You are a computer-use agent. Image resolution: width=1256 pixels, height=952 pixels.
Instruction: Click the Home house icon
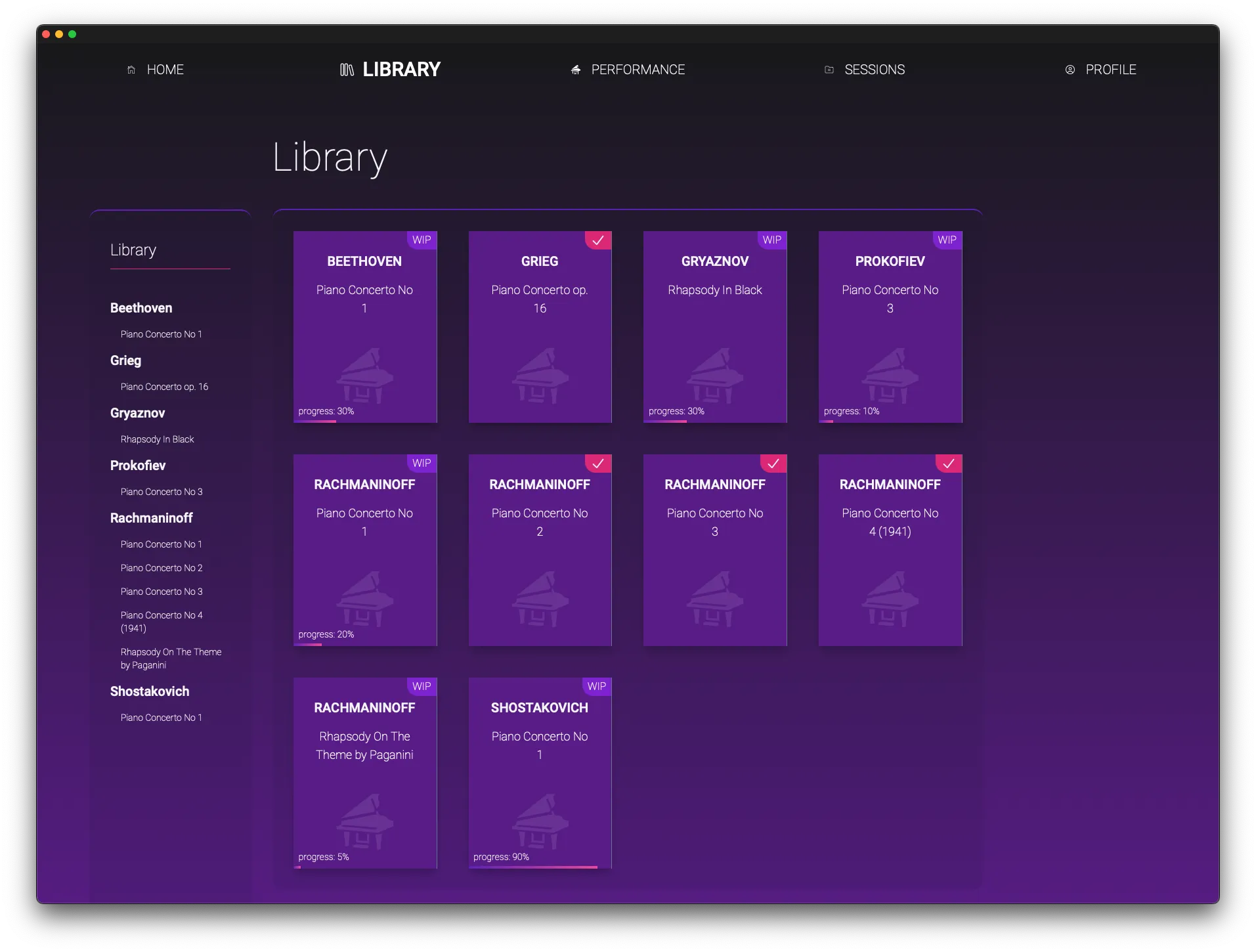(131, 70)
